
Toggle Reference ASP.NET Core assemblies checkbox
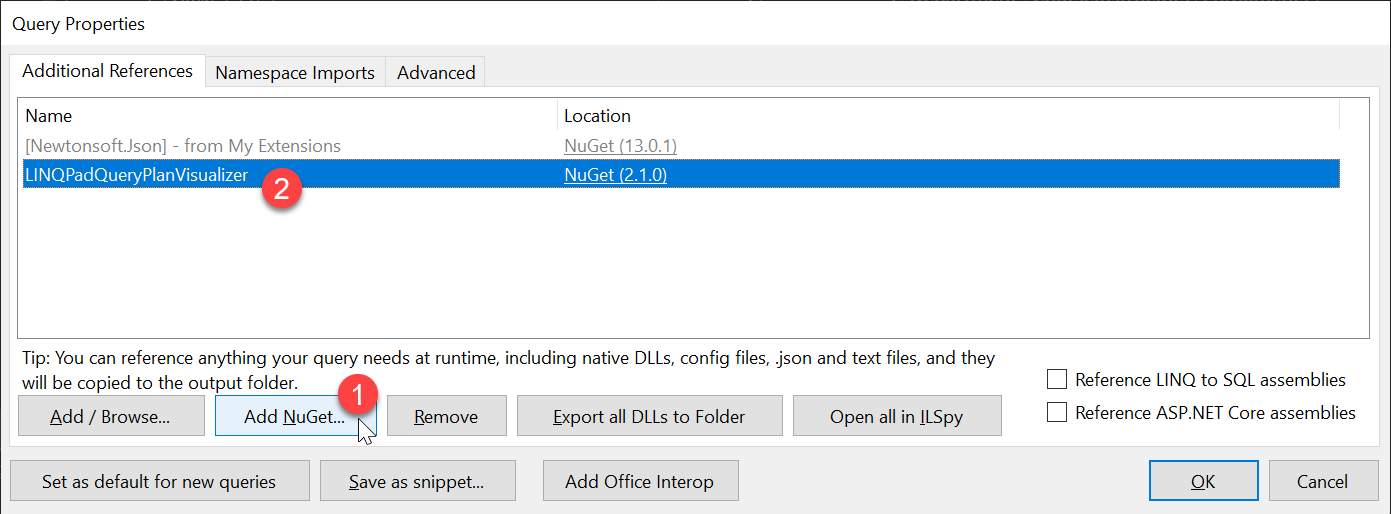[1056, 412]
